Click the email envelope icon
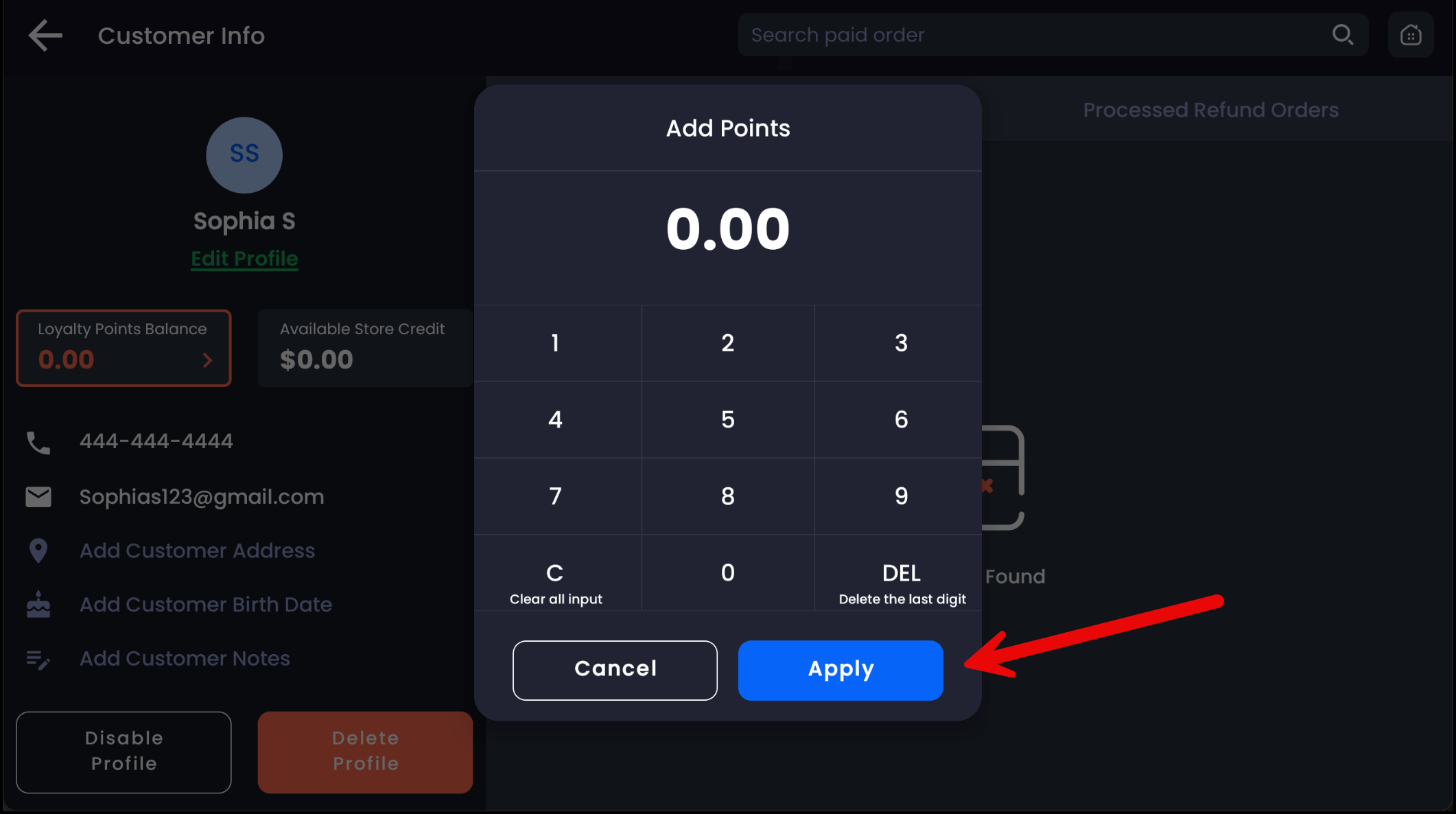The height and width of the screenshot is (814, 1456). [x=38, y=497]
